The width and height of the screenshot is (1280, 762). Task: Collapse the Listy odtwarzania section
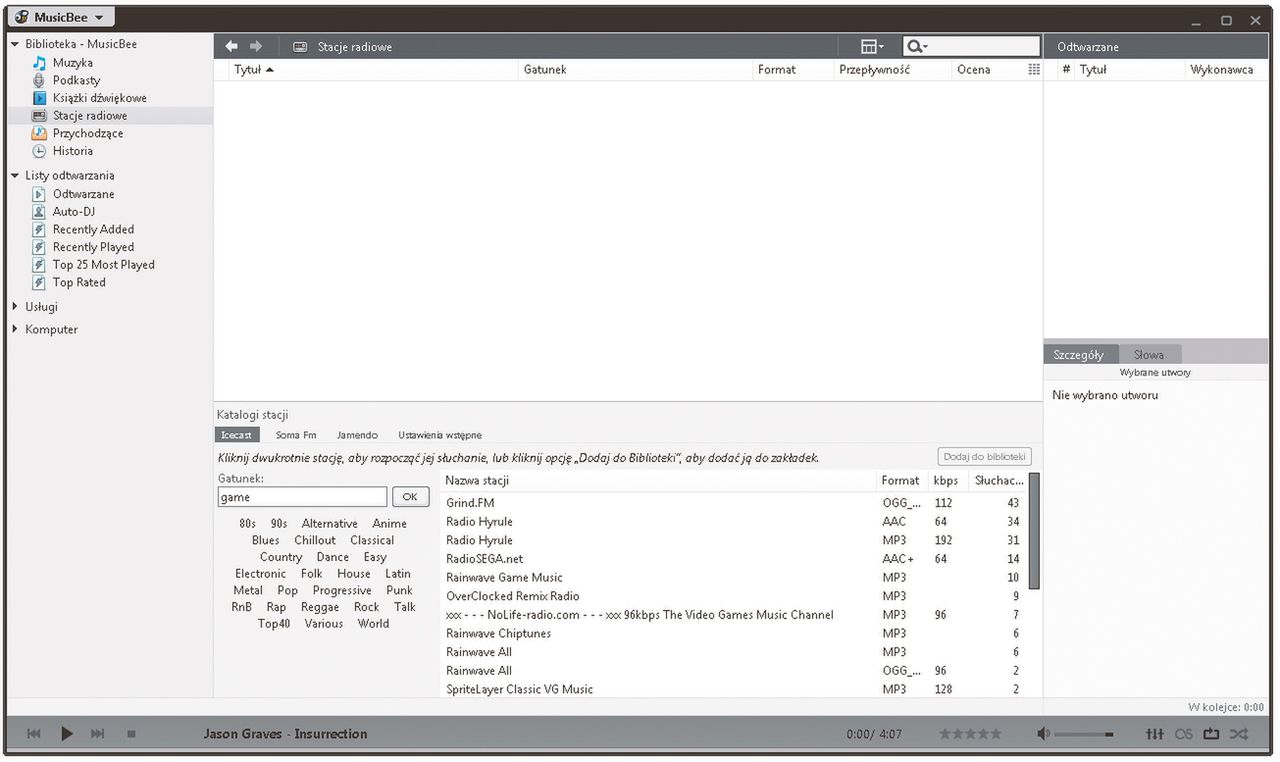(15, 175)
